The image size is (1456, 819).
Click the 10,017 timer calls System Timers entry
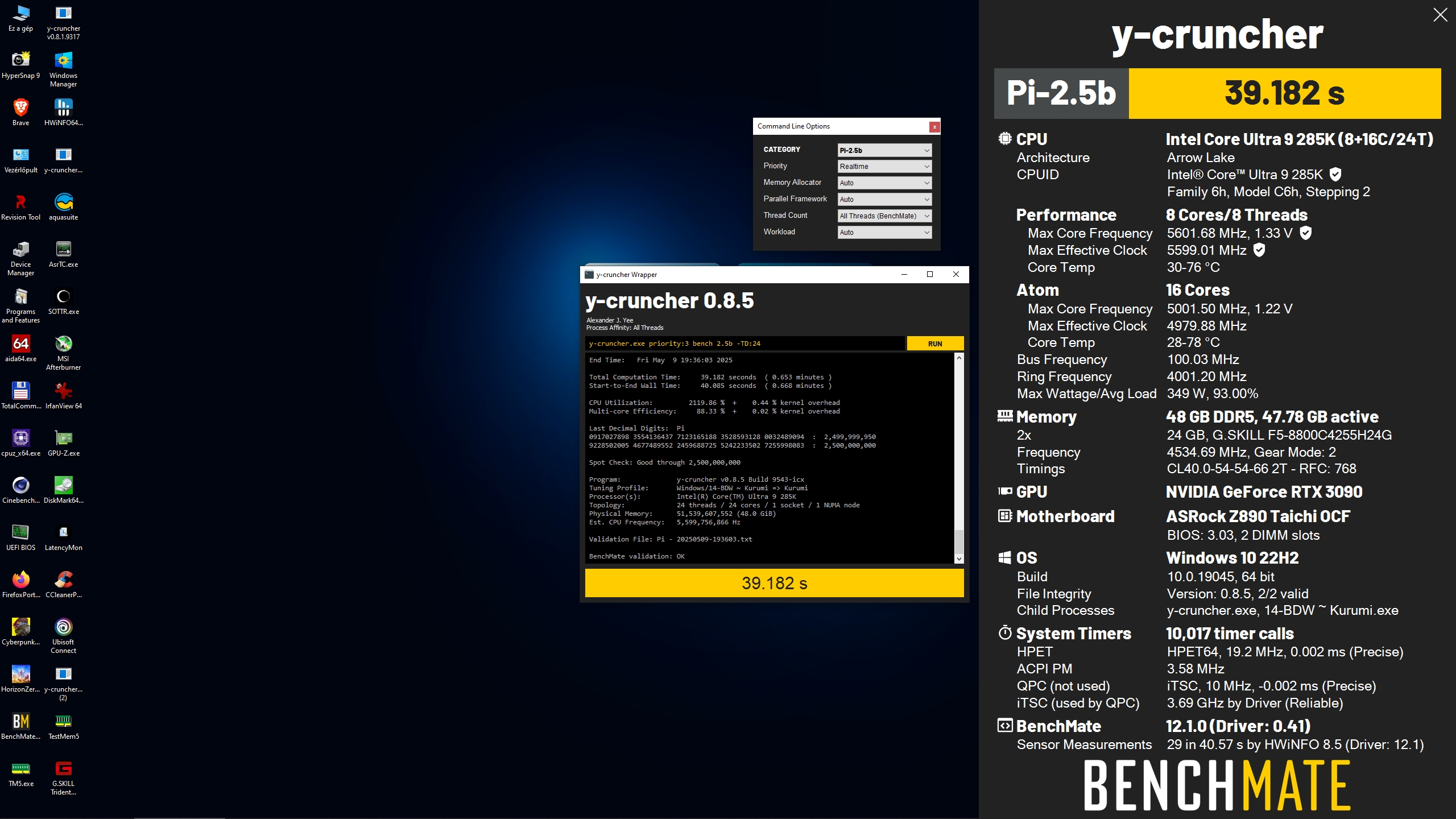[x=1230, y=634]
